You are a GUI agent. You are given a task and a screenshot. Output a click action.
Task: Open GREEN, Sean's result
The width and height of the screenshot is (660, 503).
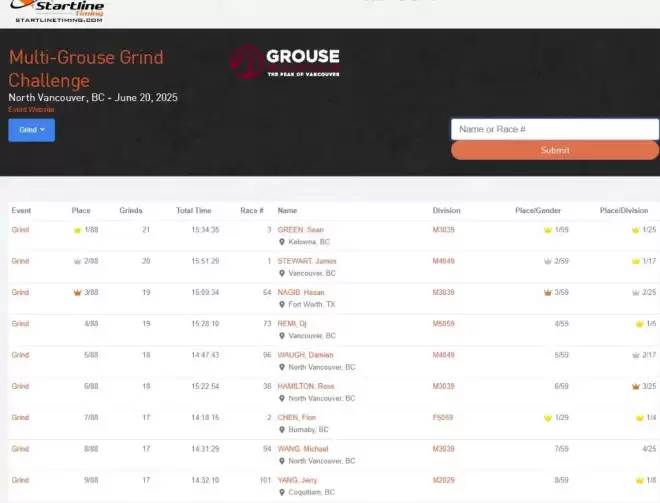click(x=301, y=230)
